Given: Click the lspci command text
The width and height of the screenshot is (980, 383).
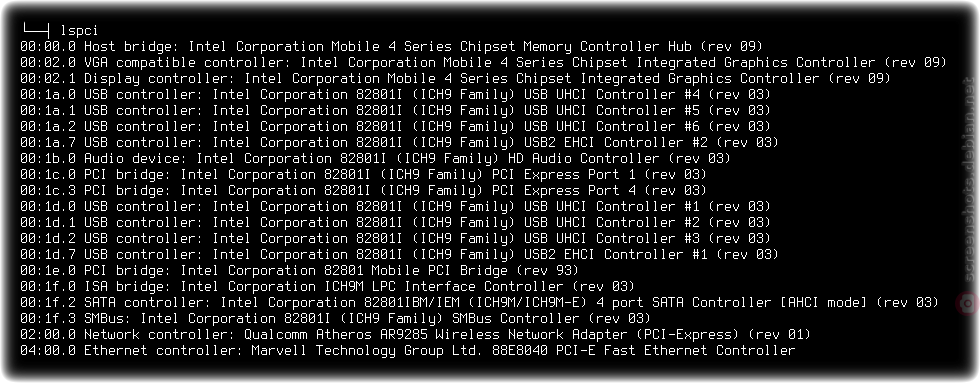Looking at the screenshot, I should pyautogui.click(x=79, y=31).
